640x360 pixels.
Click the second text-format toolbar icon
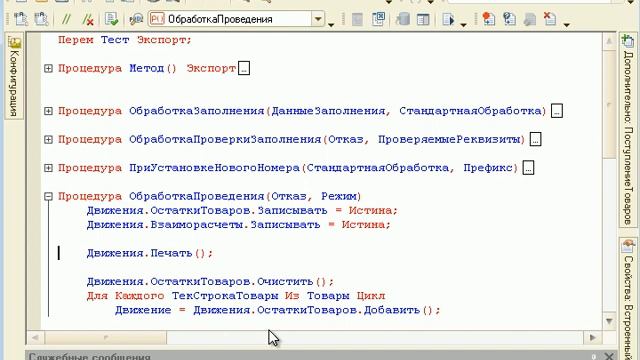pyautogui.click(x=41, y=19)
